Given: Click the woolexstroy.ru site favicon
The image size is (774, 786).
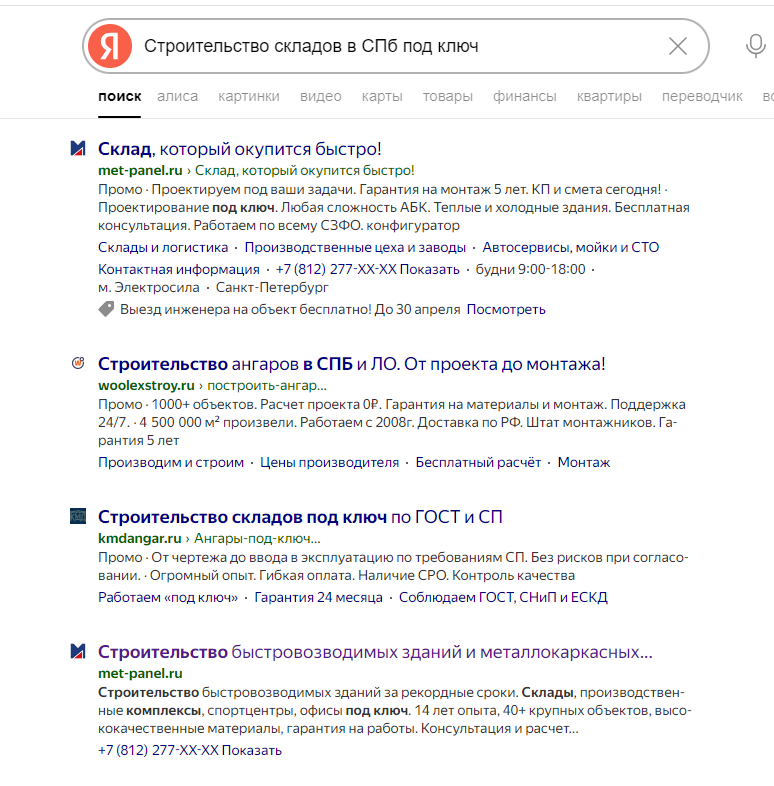Looking at the screenshot, I should [78, 363].
